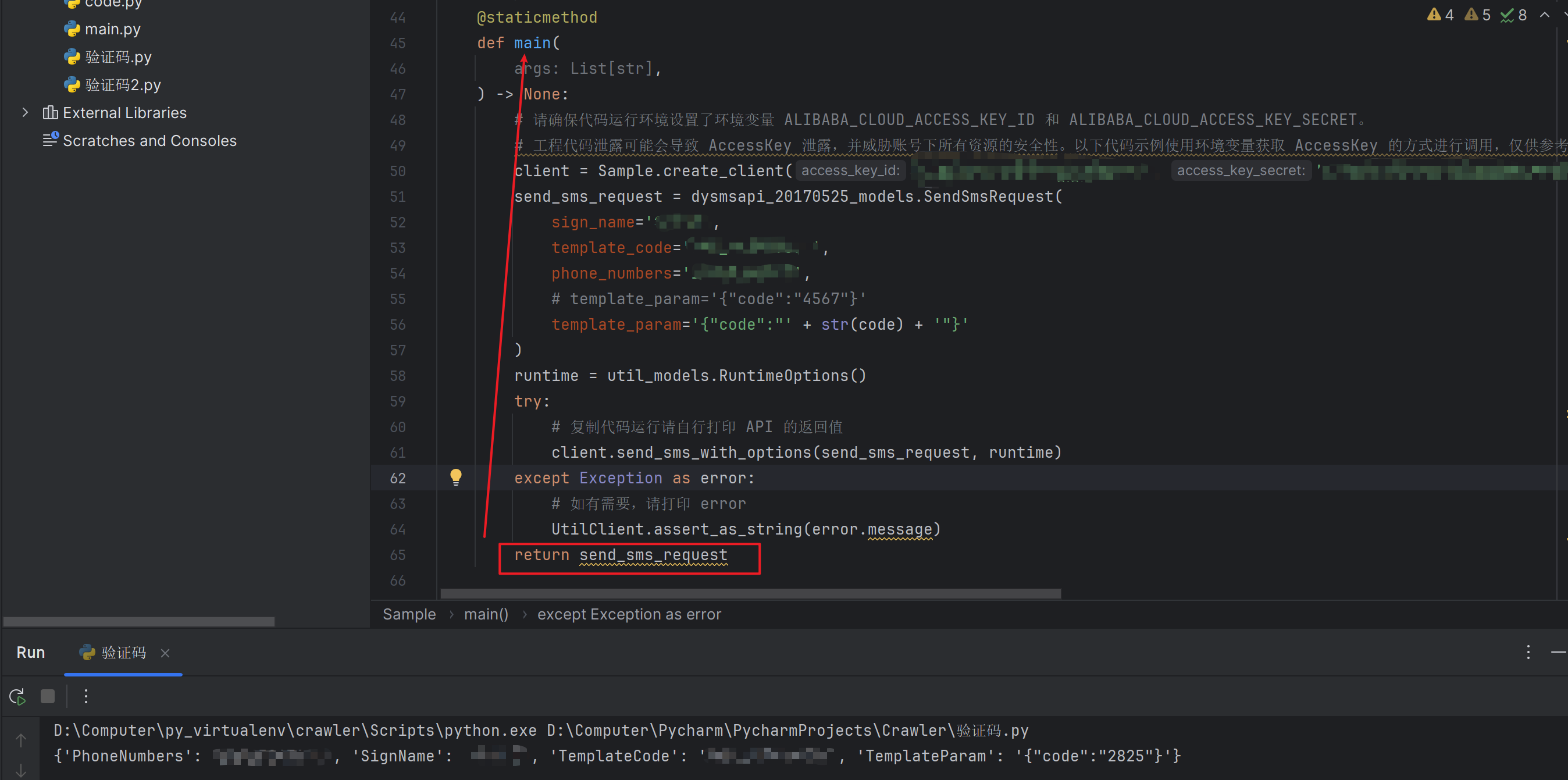Screen dimensions: 1568x780
Task: Click phone_numbers parameter on line 54
Action: (x=611, y=273)
